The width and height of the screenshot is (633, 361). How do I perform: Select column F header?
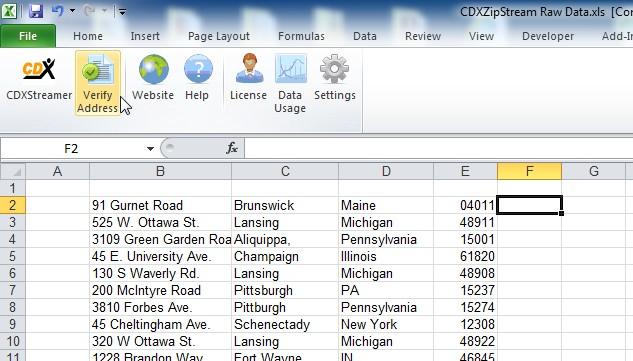tap(529, 171)
